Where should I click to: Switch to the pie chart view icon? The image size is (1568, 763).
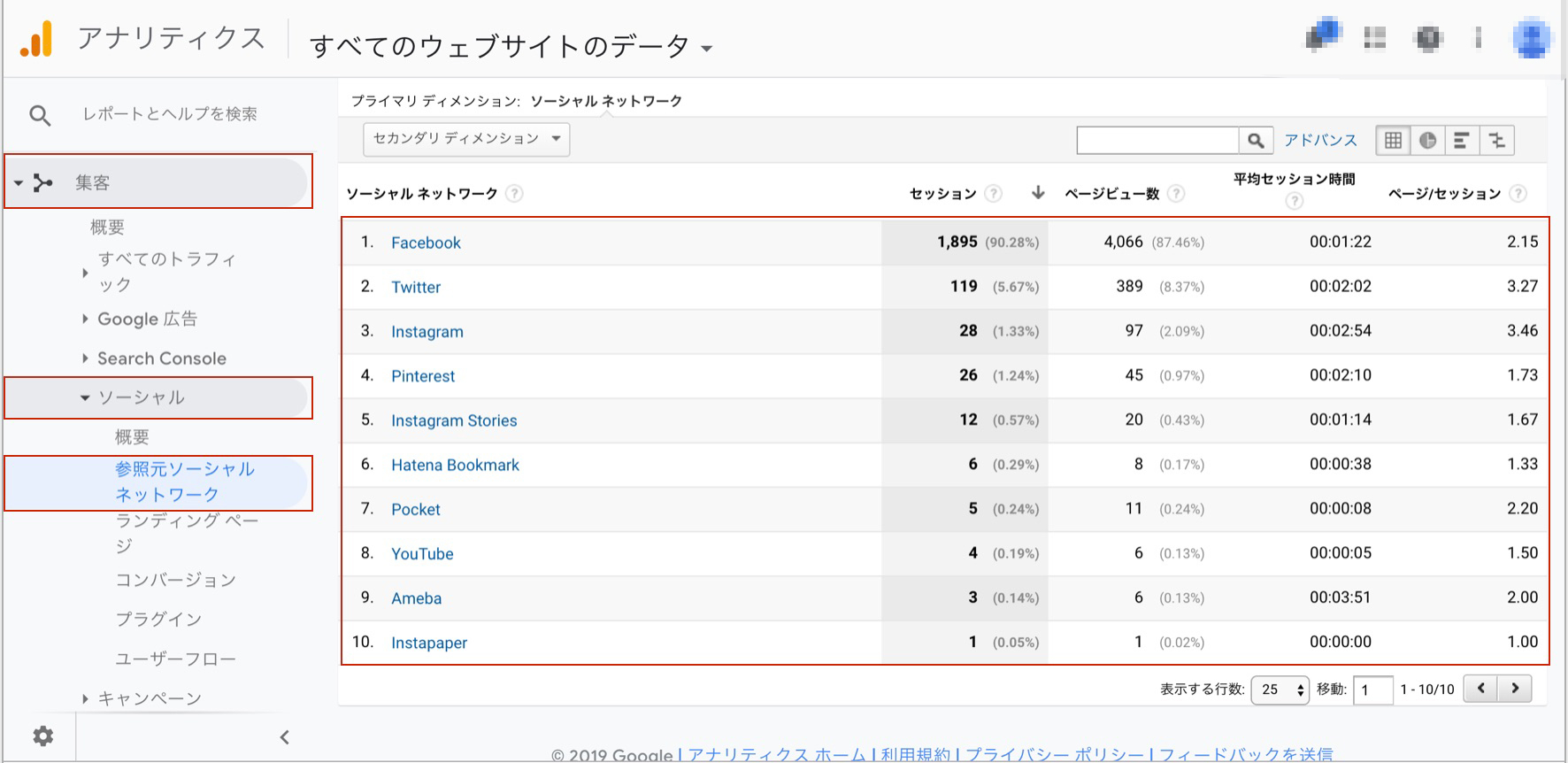coord(1427,140)
